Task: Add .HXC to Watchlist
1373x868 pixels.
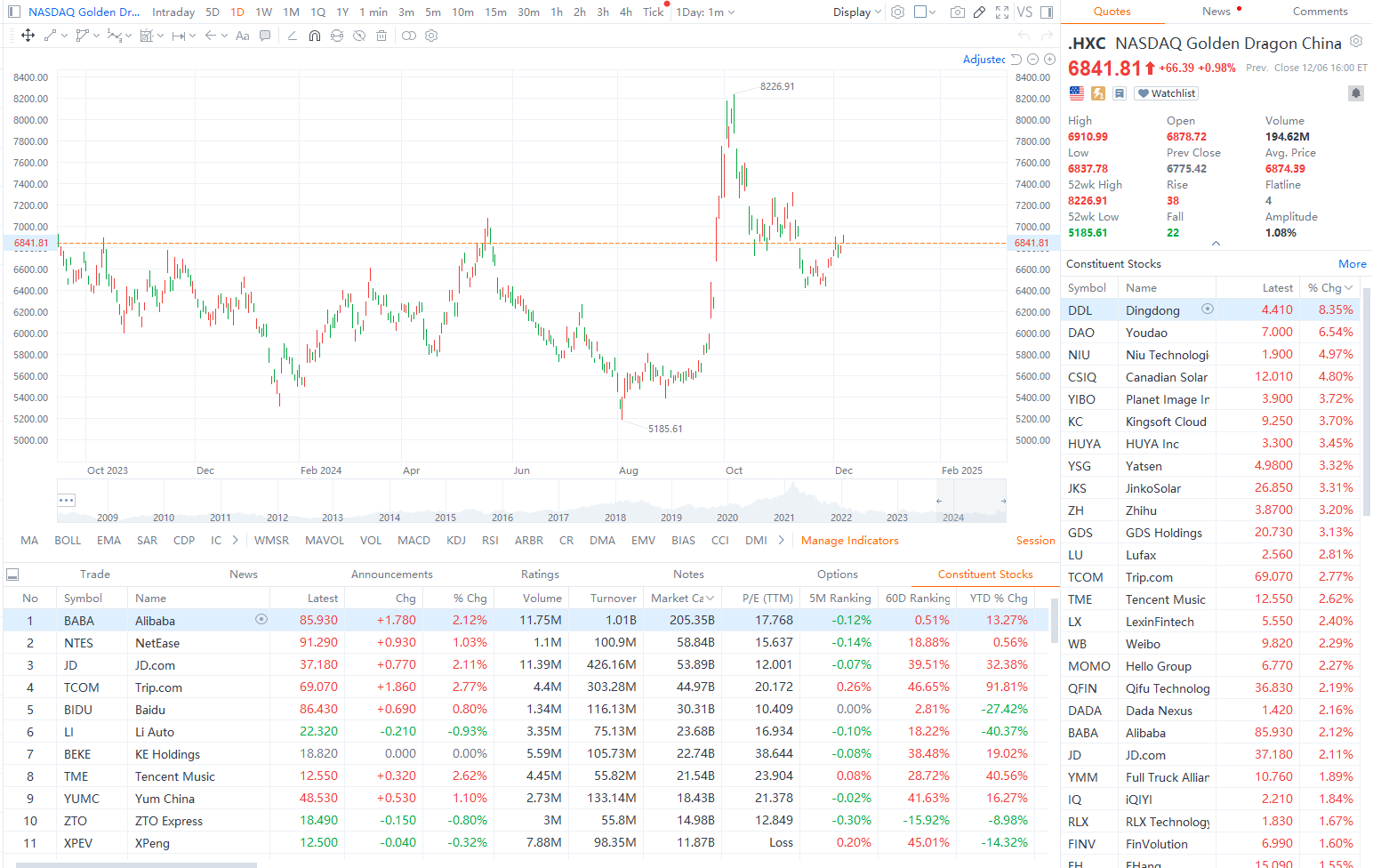Action: [1167, 93]
